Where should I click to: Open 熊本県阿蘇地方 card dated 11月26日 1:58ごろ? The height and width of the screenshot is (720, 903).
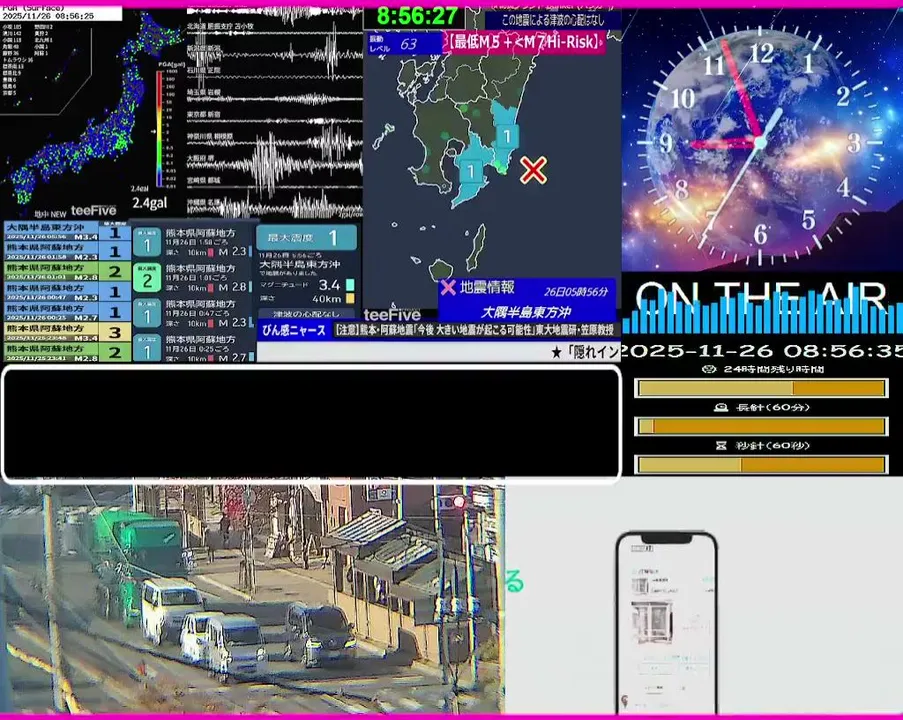coord(194,242)
